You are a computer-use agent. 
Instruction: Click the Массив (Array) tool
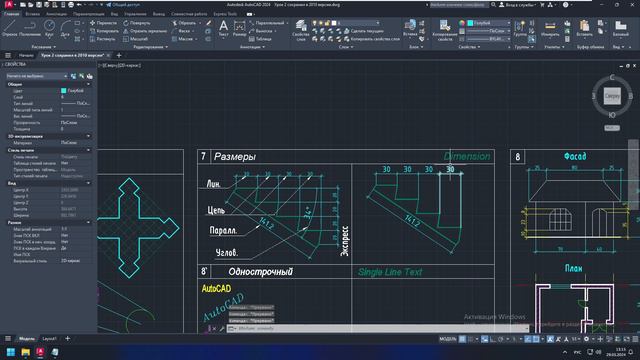point(182,39)
